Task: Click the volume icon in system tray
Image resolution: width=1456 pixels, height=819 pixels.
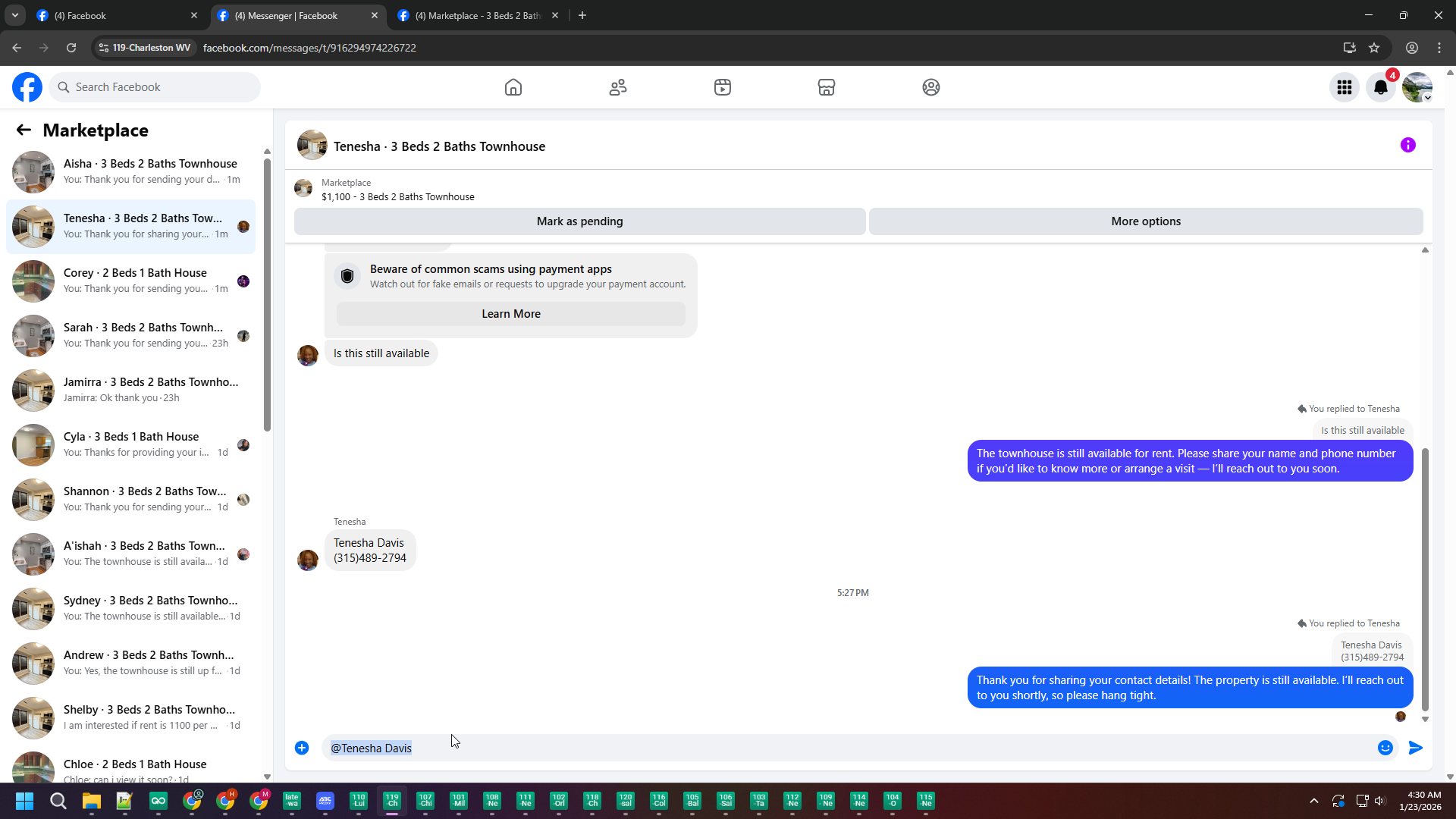Action: [1380, 801]
